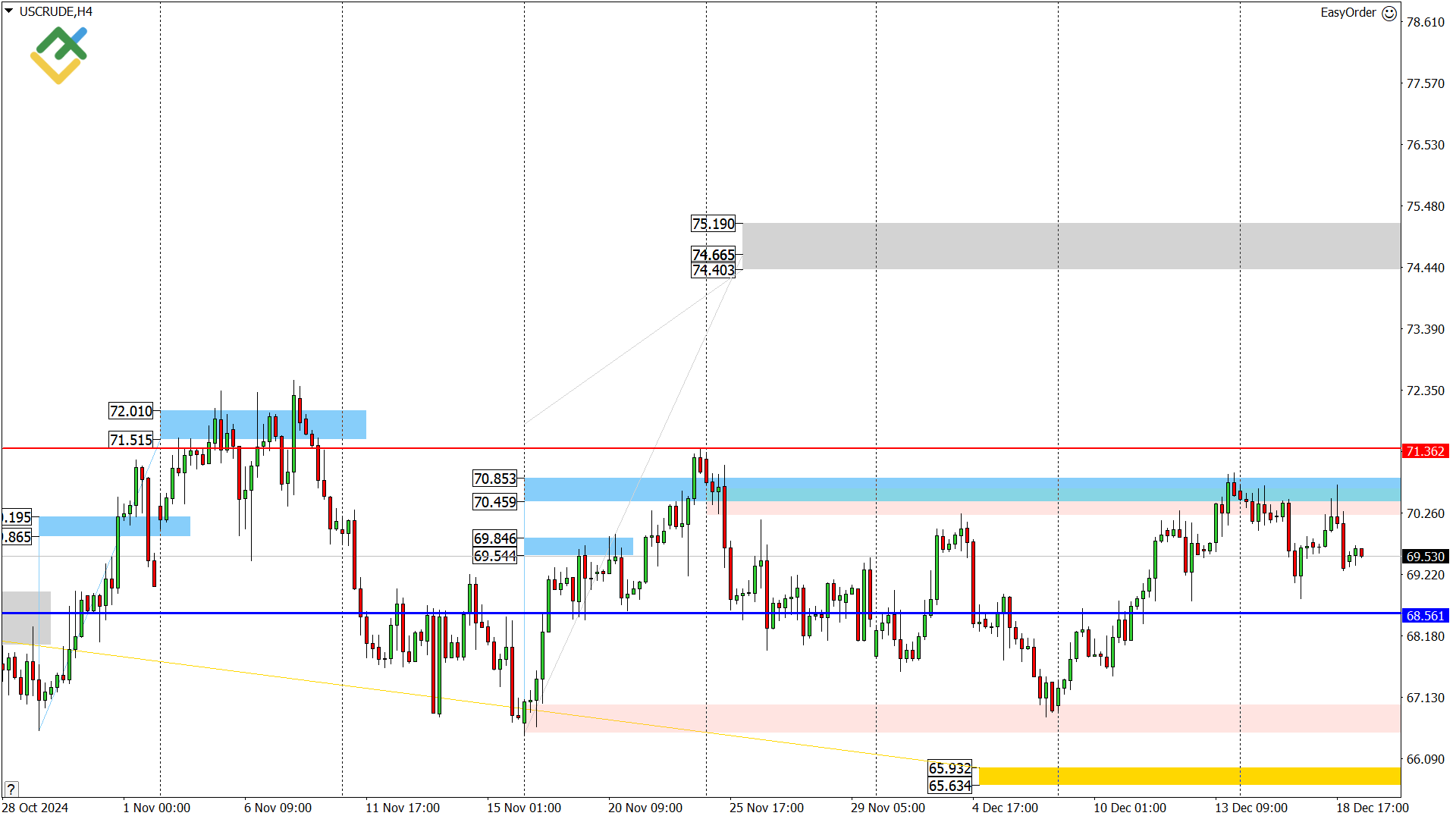Click the EasyOrder label
Screen dimensions: 1456x819
coord(1348,13)
